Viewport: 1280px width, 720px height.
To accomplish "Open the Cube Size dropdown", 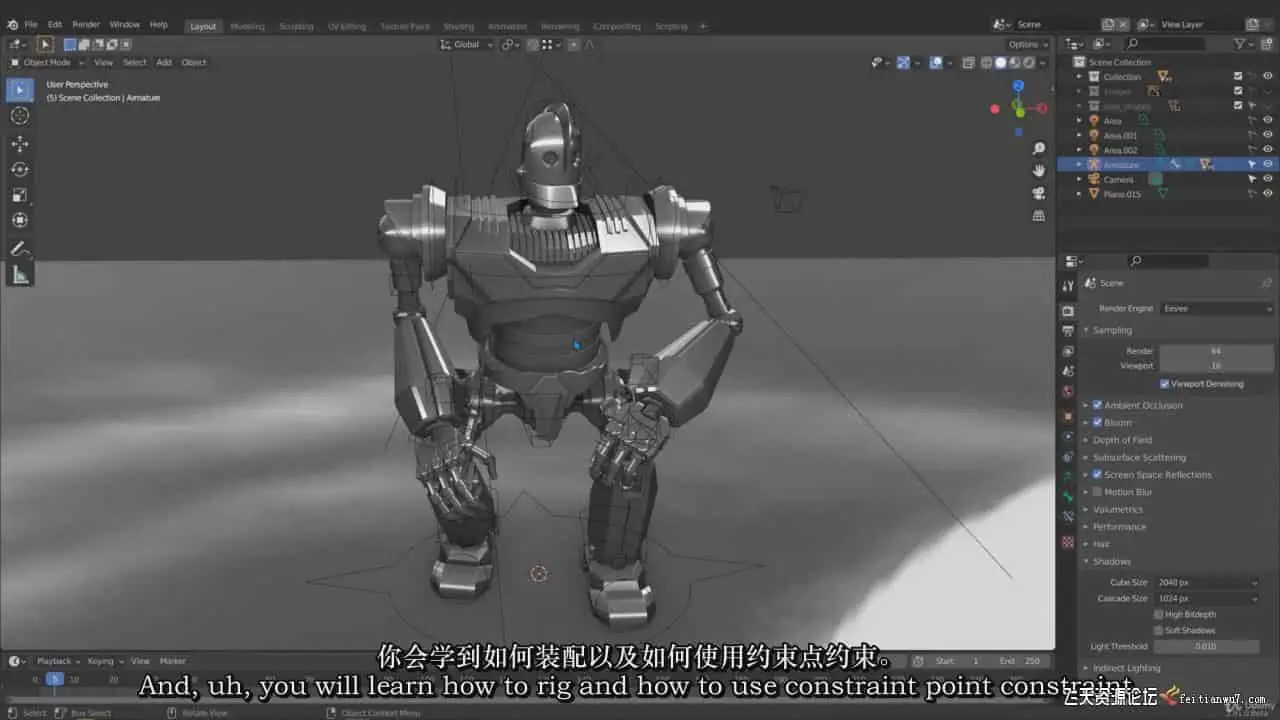I will click(x=1207, y=582).
